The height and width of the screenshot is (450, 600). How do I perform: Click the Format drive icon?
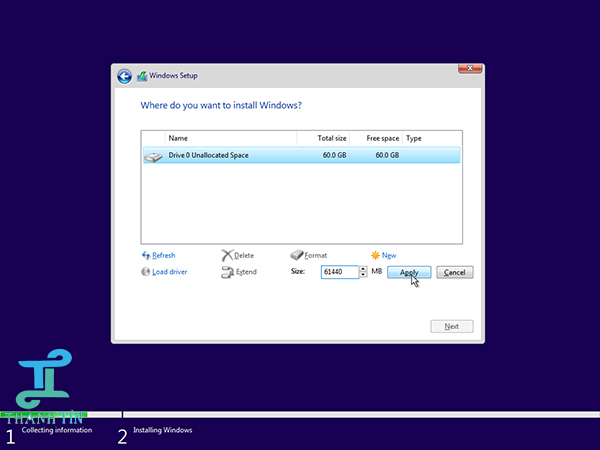pos(296,255)
